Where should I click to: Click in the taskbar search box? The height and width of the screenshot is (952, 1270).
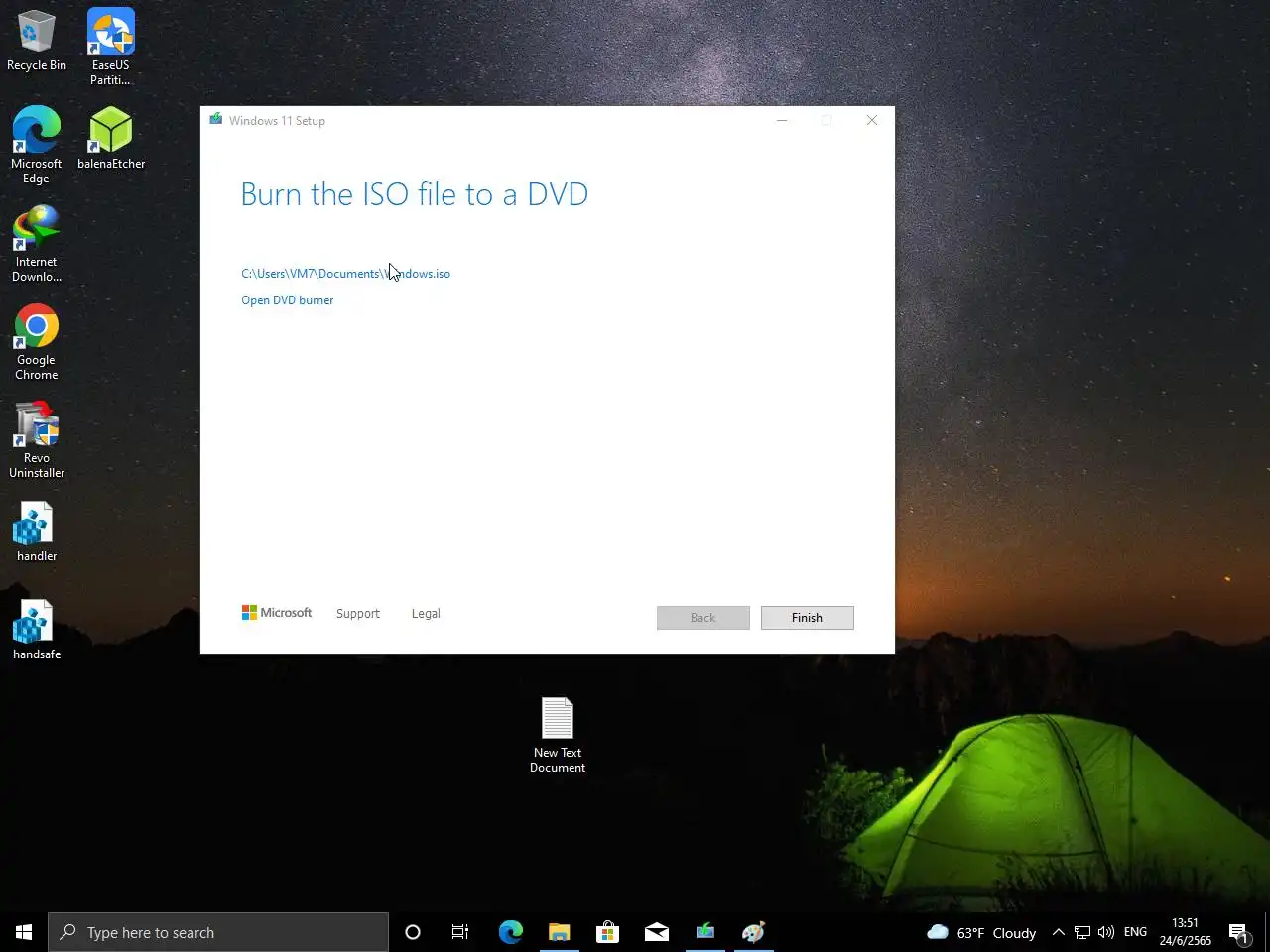point(218,932)
